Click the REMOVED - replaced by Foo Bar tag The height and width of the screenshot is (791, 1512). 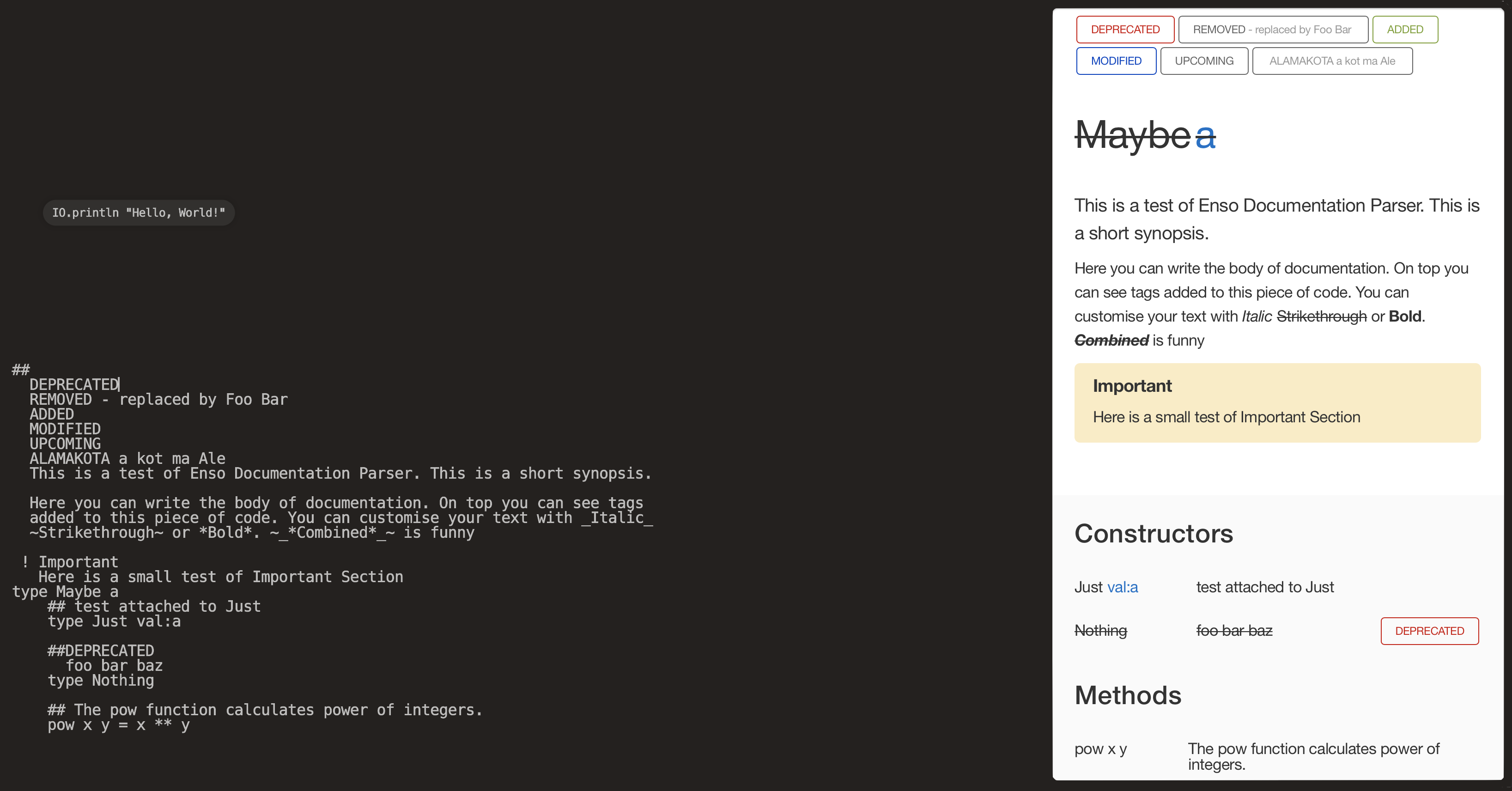(1273, 30)
